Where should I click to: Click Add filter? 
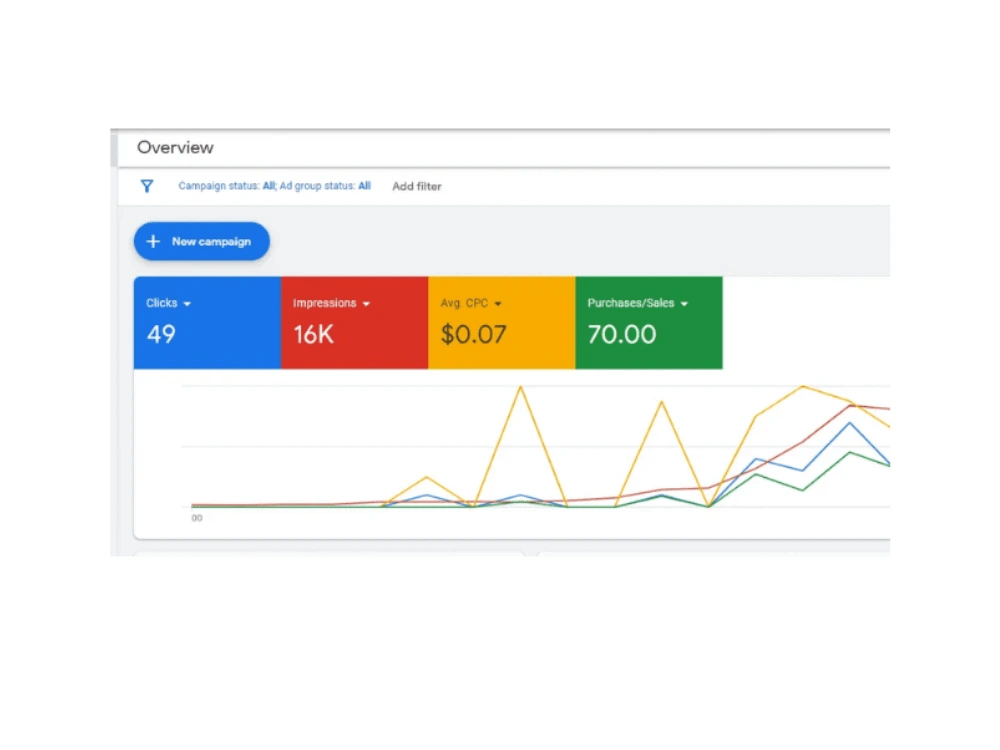pos(416,186)
